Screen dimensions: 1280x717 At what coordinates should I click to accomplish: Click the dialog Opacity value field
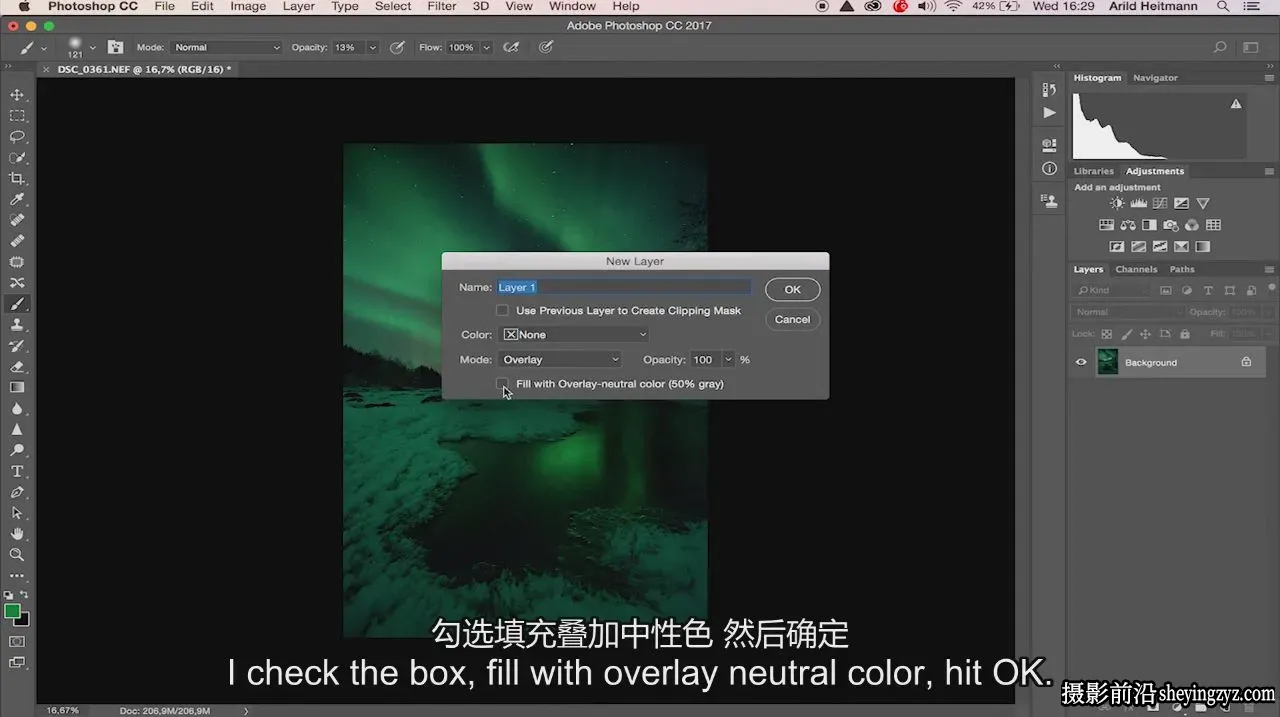point(705,360)
